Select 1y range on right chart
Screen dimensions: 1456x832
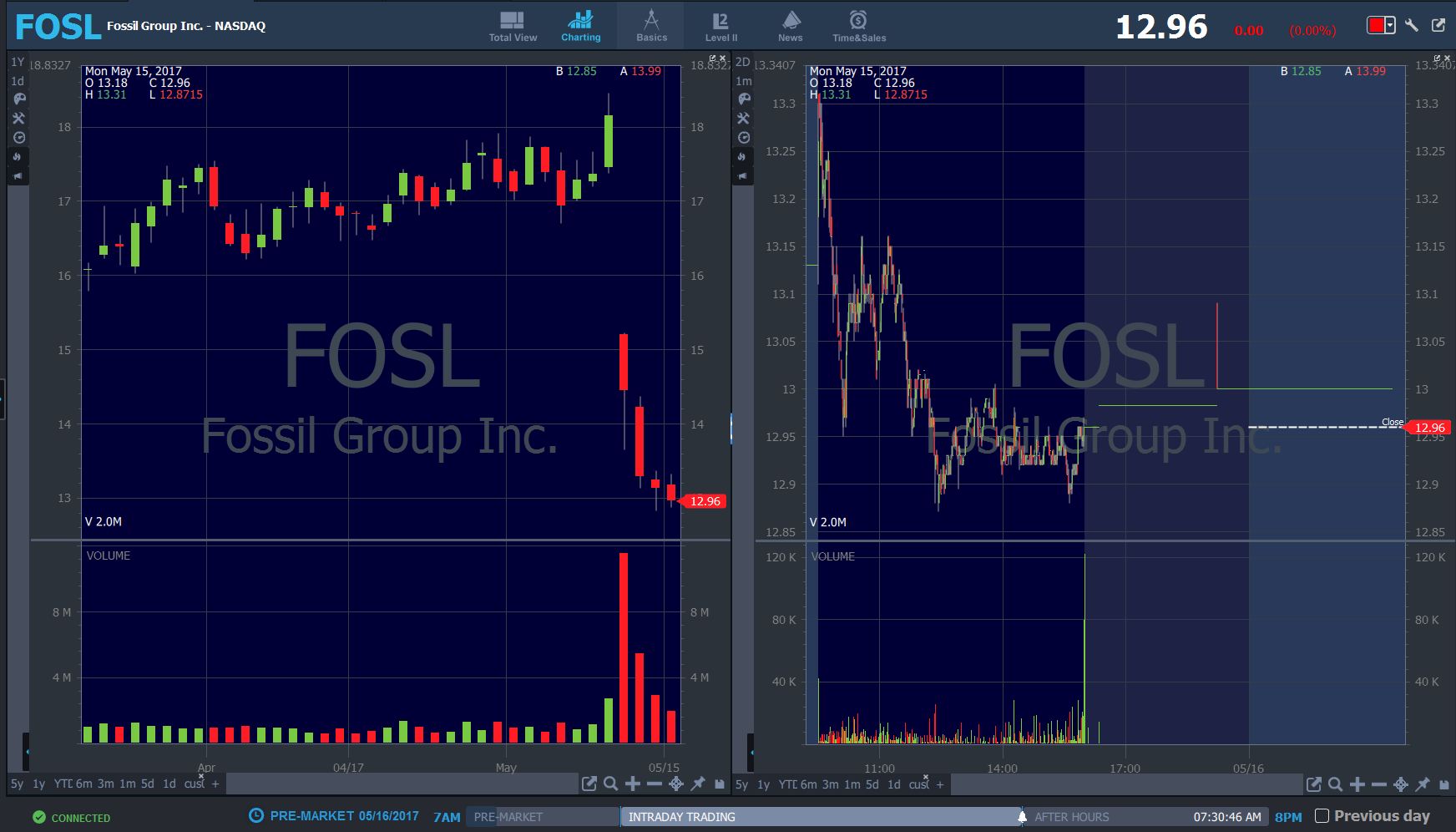coord(763,784)
